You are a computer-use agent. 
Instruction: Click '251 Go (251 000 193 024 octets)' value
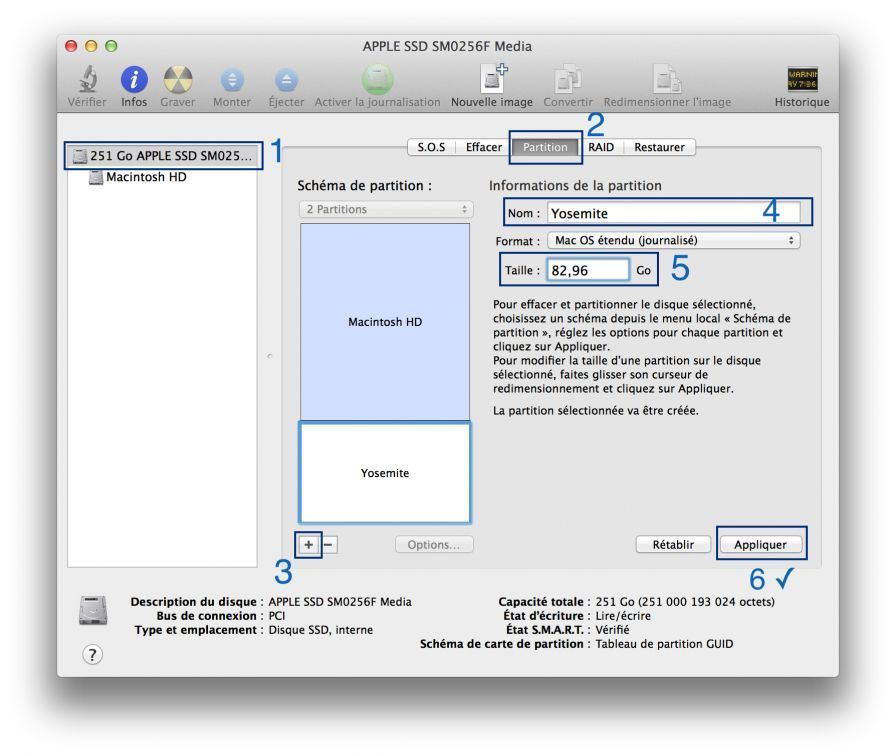685,602
